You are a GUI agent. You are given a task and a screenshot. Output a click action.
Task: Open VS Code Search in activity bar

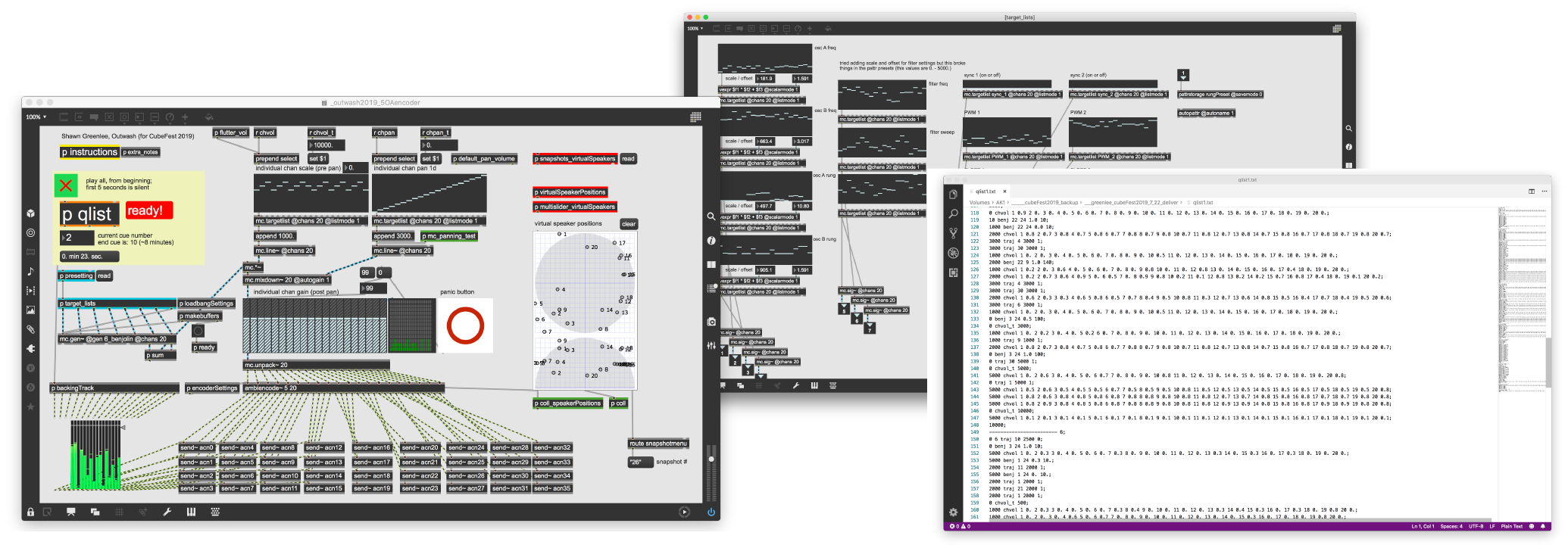[953, 214]
